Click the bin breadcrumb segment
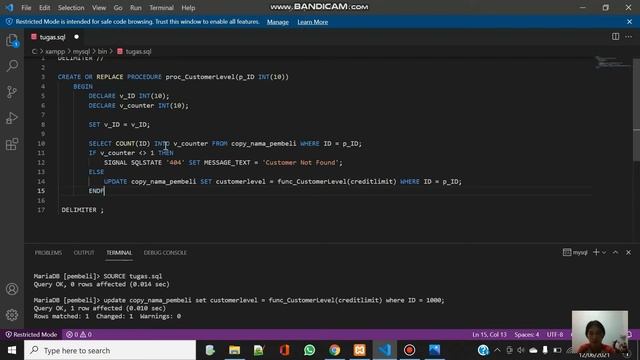This screenshot has width=640, height=360. [102, 51]
